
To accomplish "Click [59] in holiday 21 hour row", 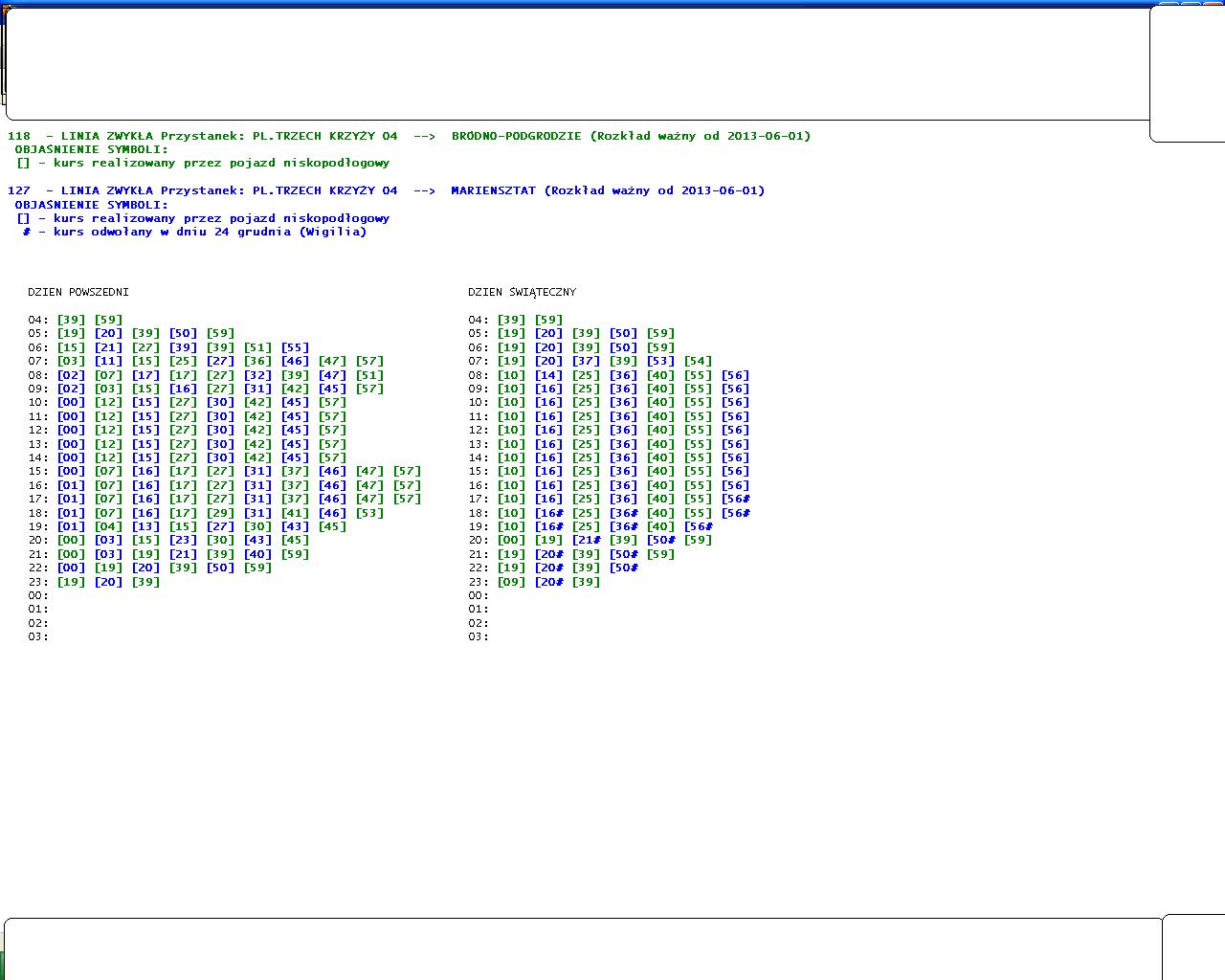I will (x=661, y=554).
